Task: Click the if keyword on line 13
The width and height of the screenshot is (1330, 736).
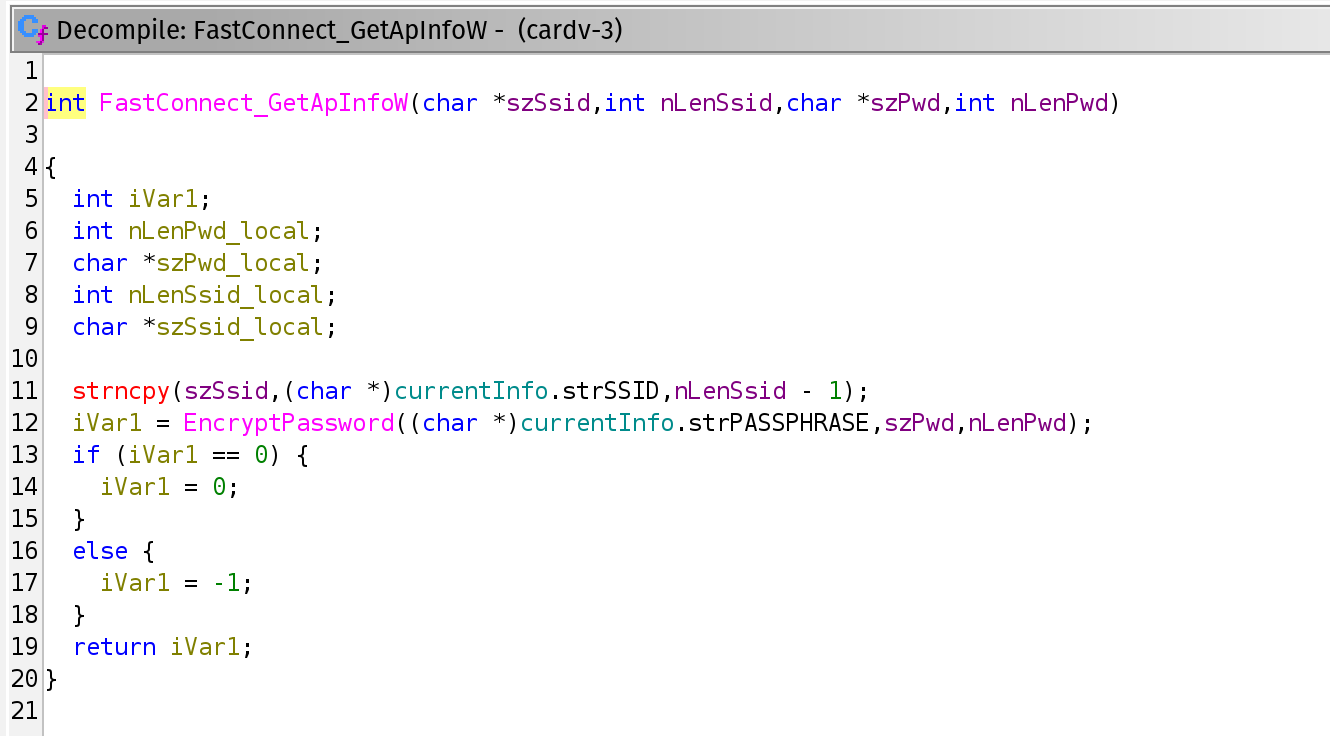Action: [87, 455]
